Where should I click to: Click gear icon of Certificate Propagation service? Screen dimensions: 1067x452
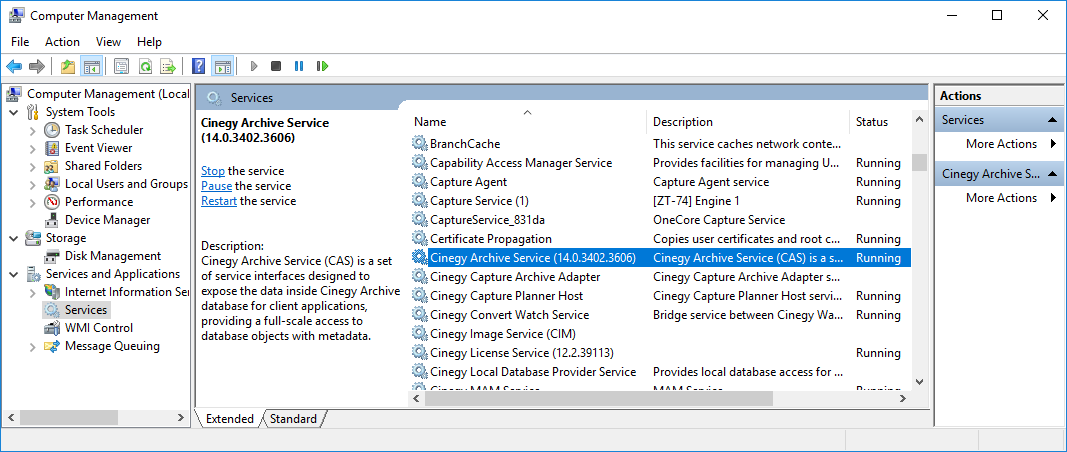(419, 239)
